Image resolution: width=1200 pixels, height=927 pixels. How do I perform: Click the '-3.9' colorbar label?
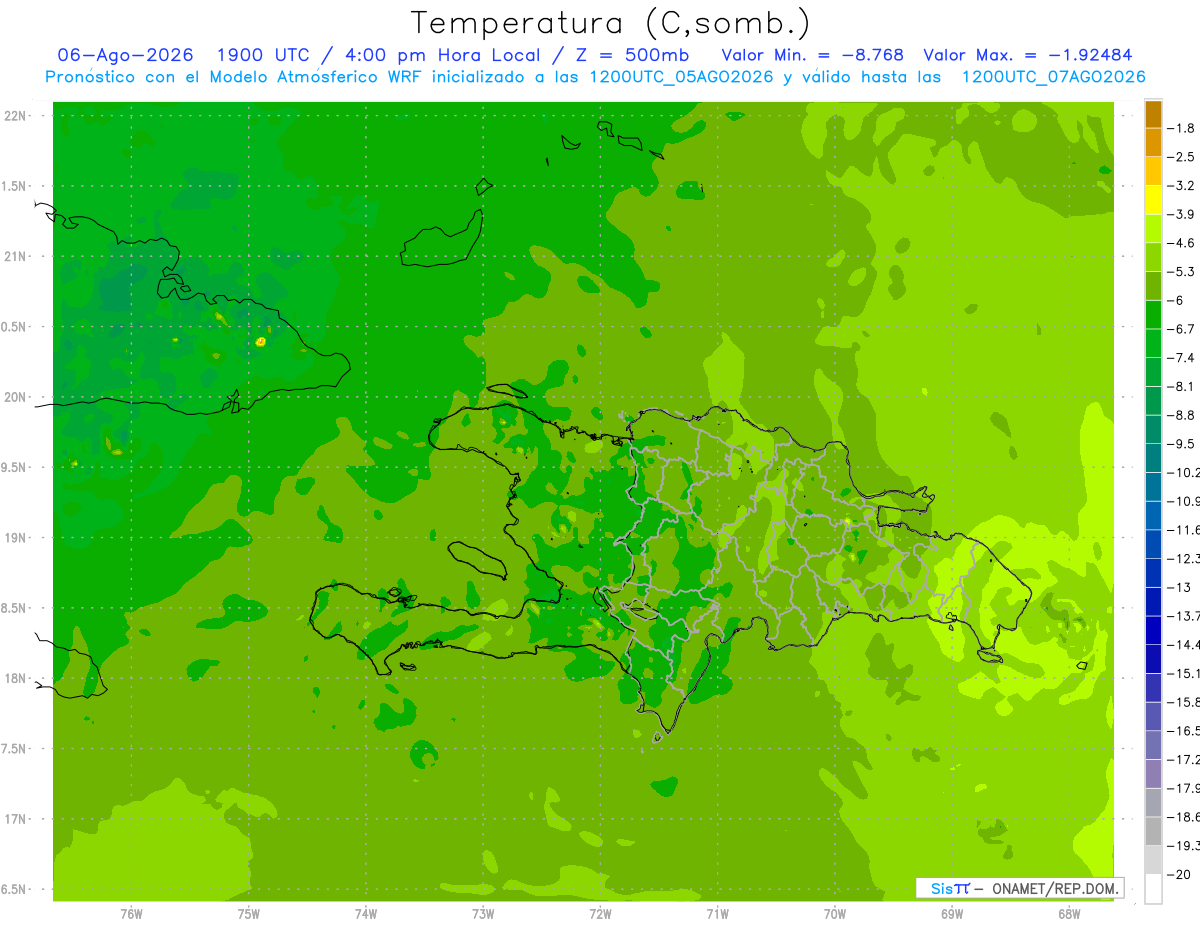(x=1183, y=214)
